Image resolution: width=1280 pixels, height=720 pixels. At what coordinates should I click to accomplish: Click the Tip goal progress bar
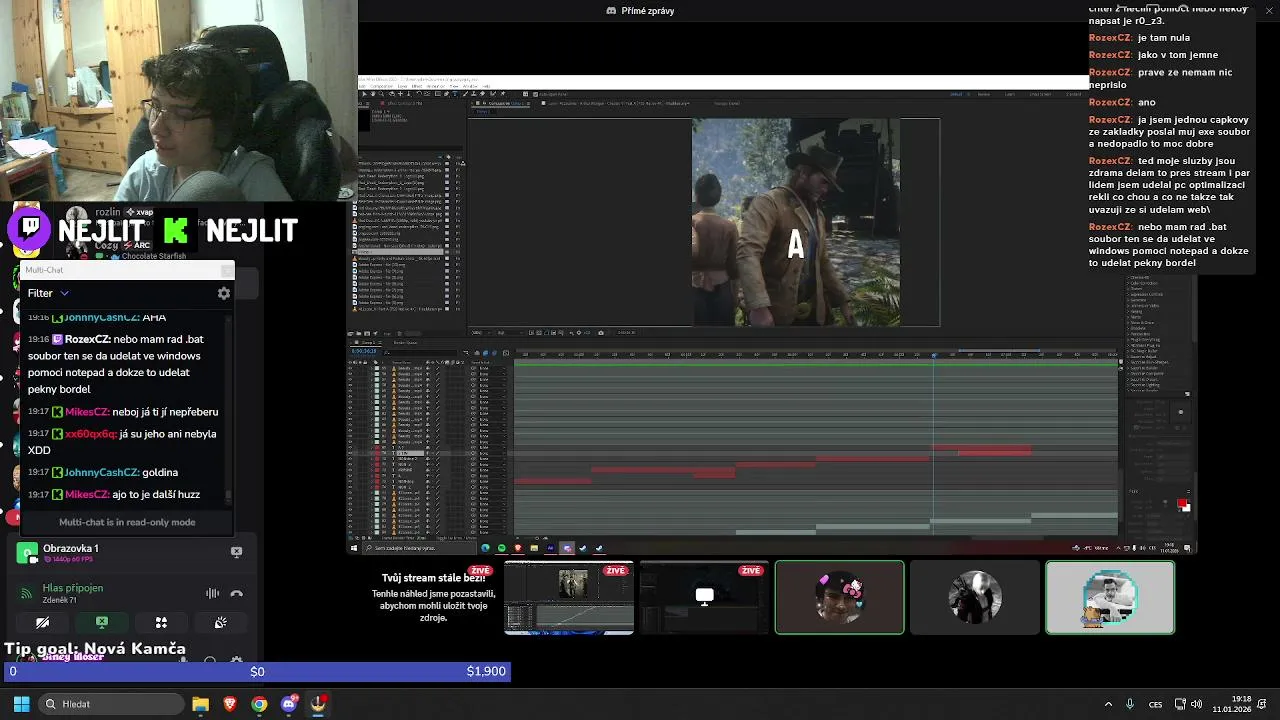[256, 671]
